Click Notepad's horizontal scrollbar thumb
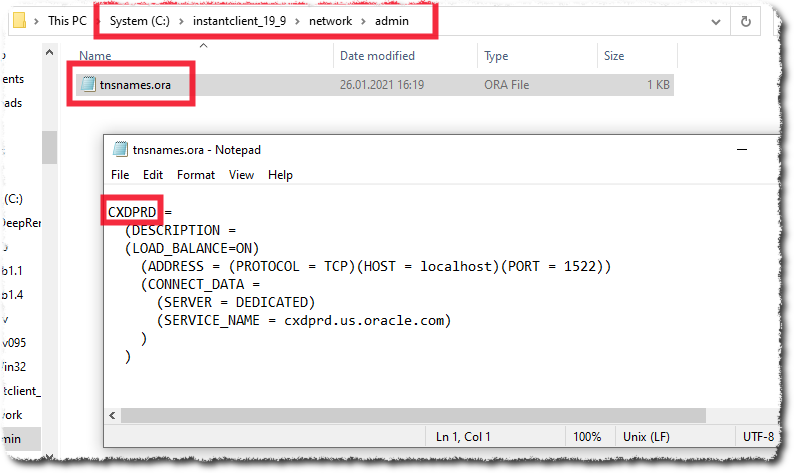This screenshot has height=473, width=794. [400, 415]
